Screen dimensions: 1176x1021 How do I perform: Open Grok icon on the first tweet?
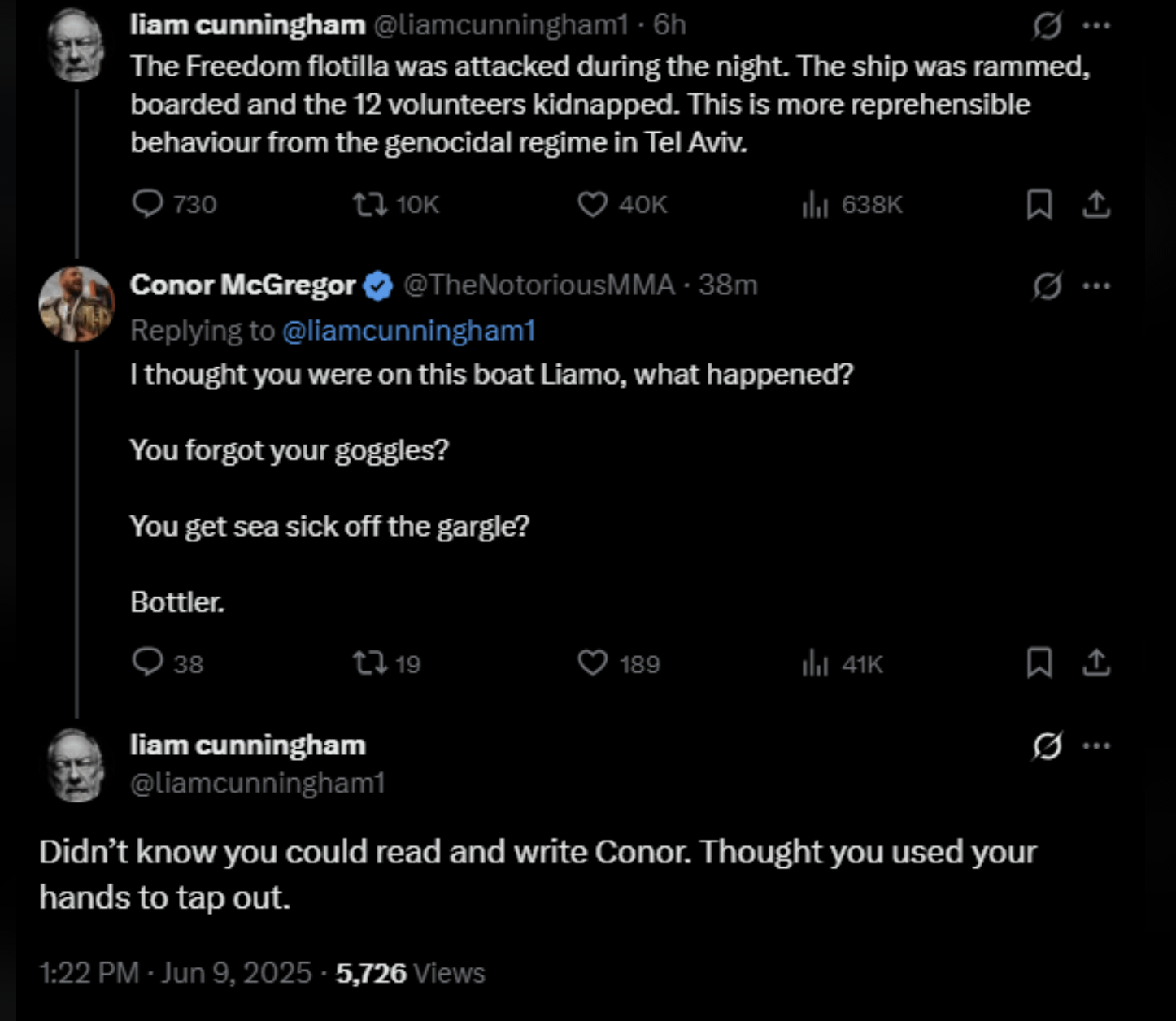1047,26
